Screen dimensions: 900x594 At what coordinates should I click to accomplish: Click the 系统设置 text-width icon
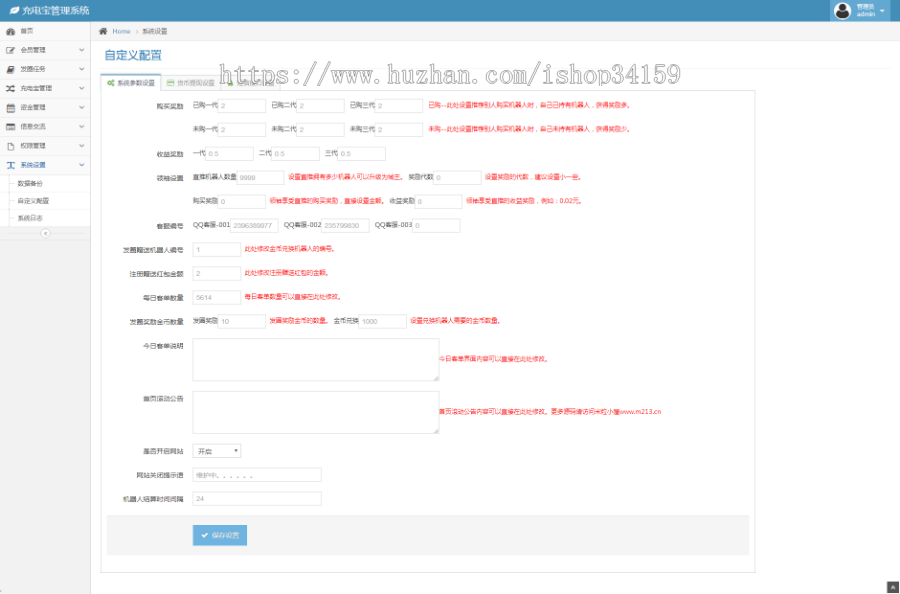click(x=10, y=165)
